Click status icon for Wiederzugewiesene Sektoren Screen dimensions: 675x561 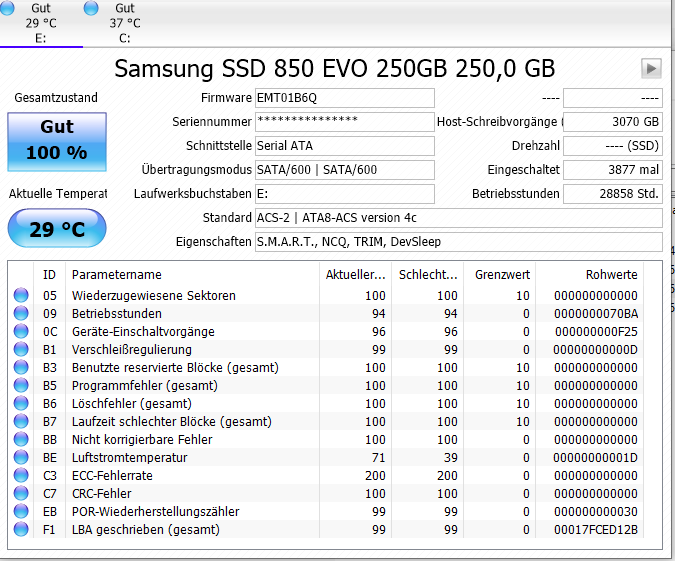pos(21,295)
